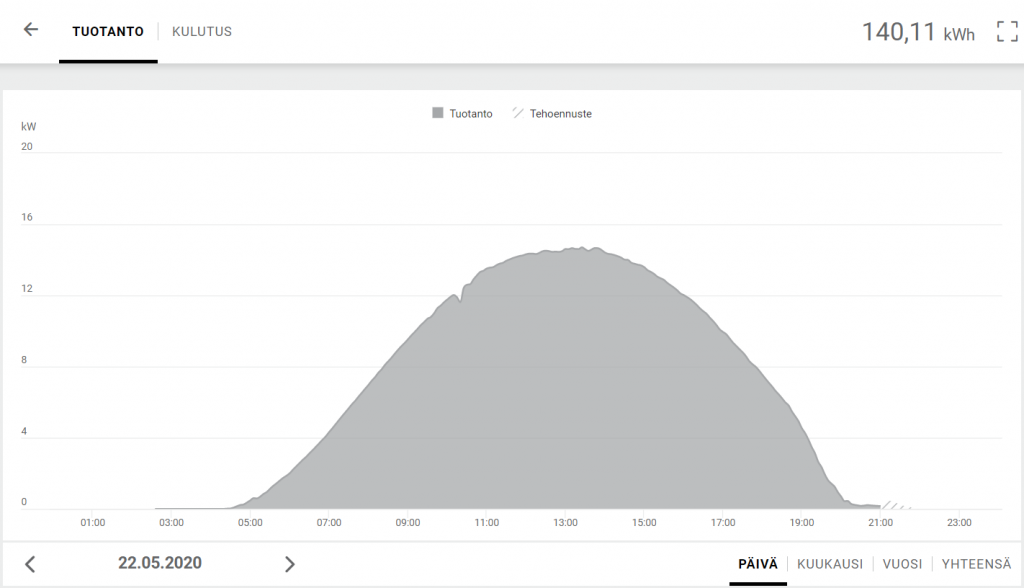Image resolution: width=1024 pixels, height=588 pixels.
Task: Click the gray Tuotanto legend swatch
Action: [438, 114]
